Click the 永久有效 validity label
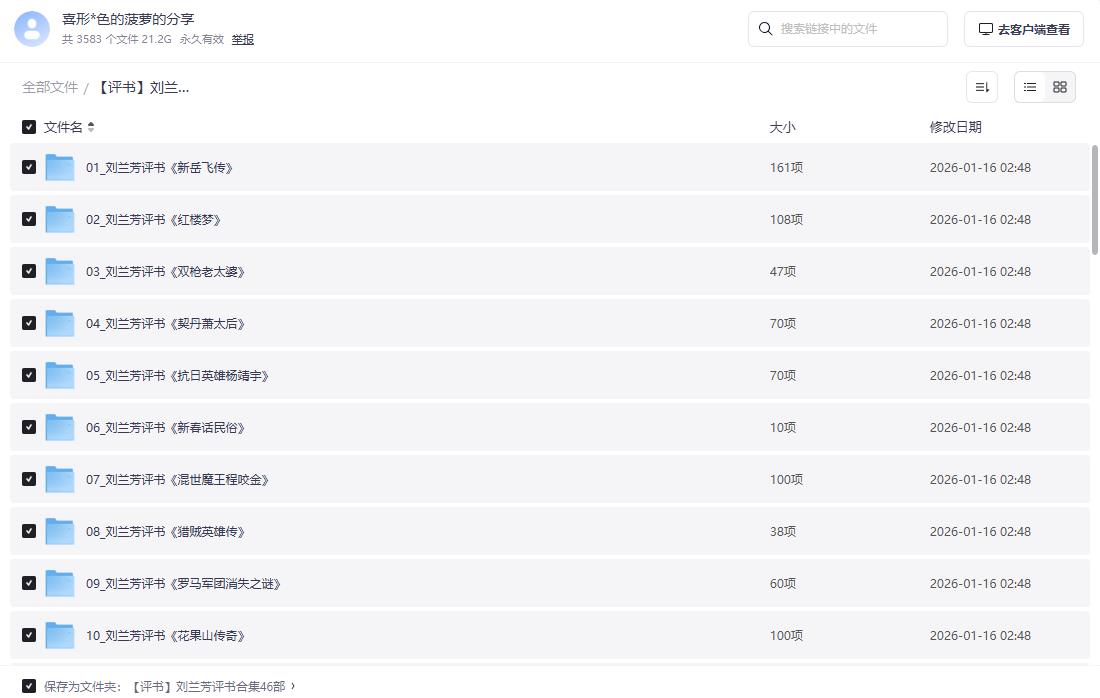The image size is (1100, 698). (202, 39)
